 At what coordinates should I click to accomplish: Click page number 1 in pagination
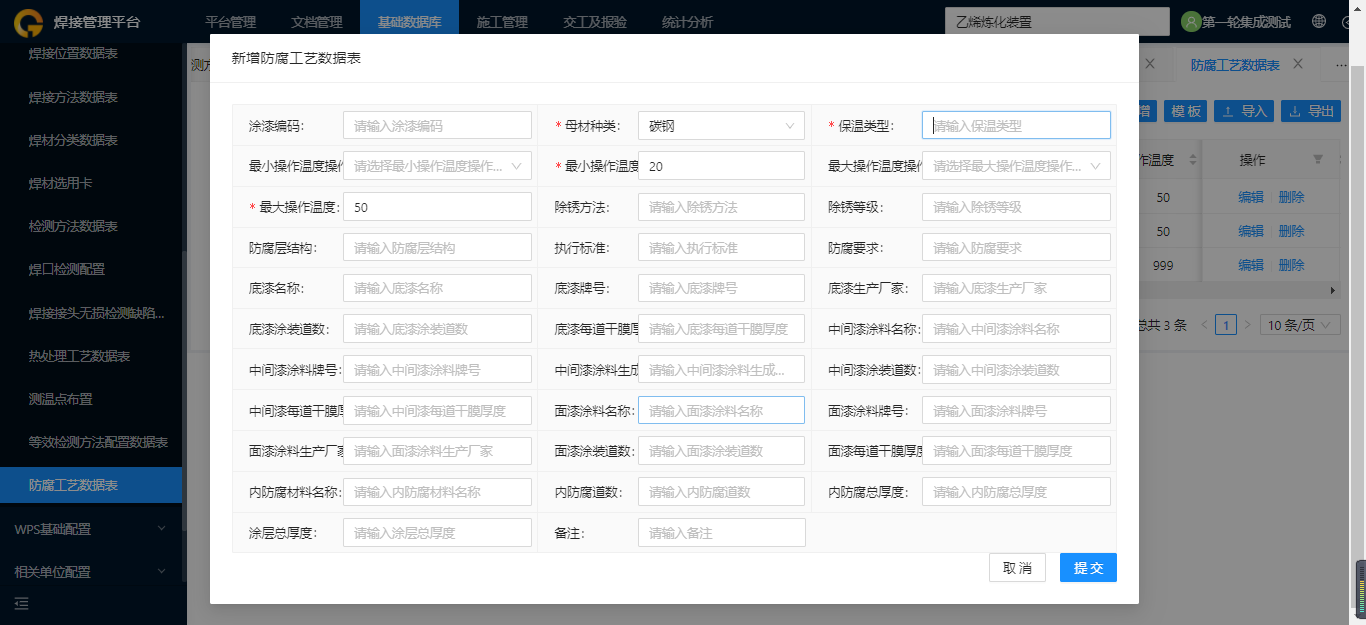(x=1226, y=324)
